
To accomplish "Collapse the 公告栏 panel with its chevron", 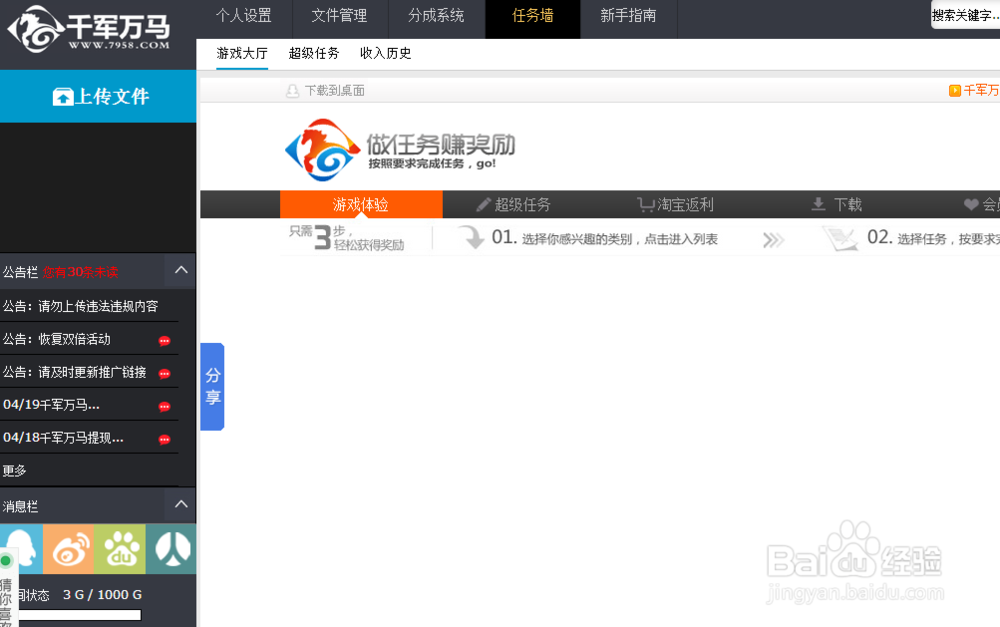I will click(x=181, y=270).
